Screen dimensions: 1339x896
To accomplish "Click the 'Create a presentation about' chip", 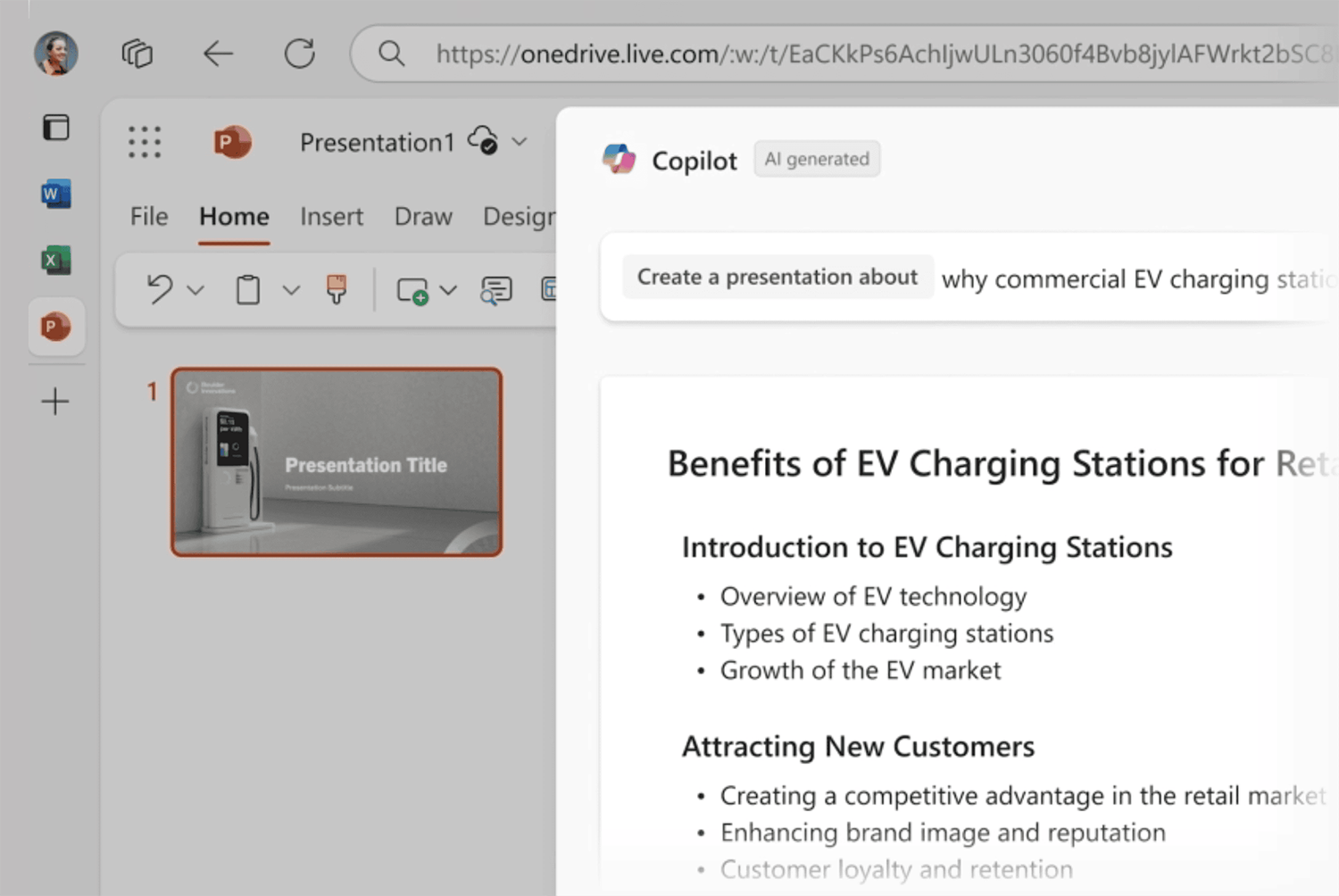I will [x=778, y=278].
